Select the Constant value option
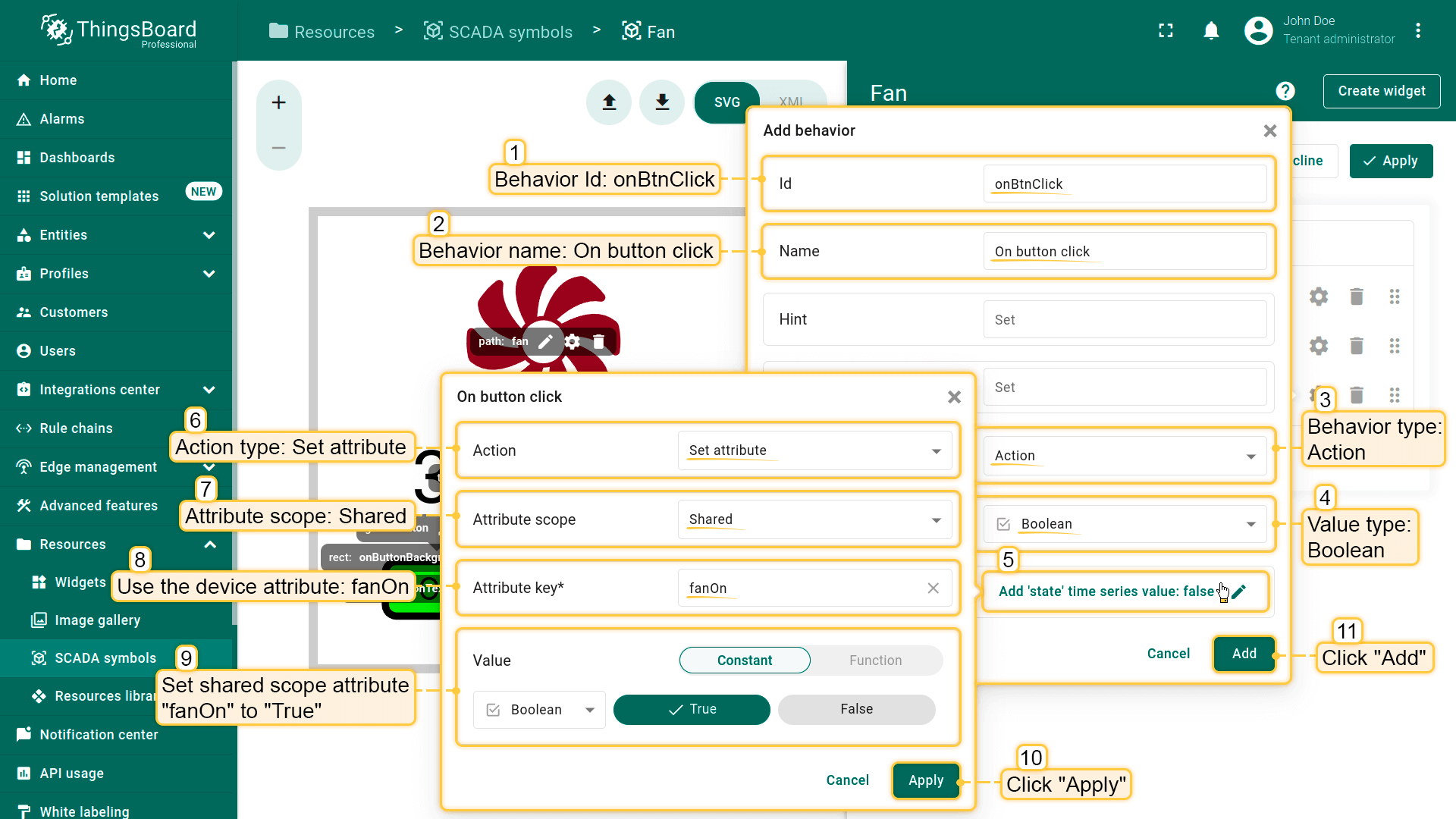Screen dimensions: 1456x819 [x=744, y=661]
